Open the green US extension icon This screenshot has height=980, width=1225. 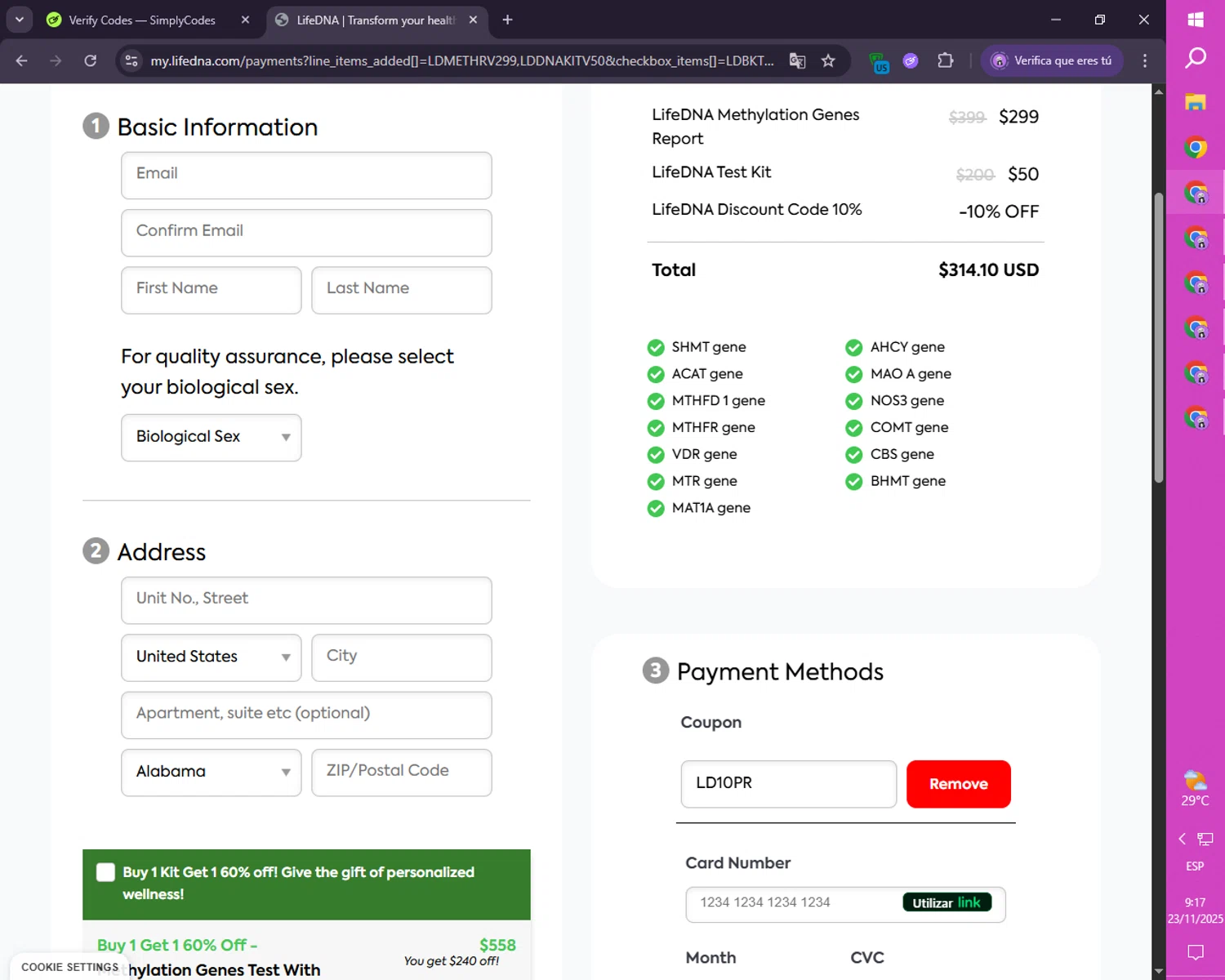879,61
